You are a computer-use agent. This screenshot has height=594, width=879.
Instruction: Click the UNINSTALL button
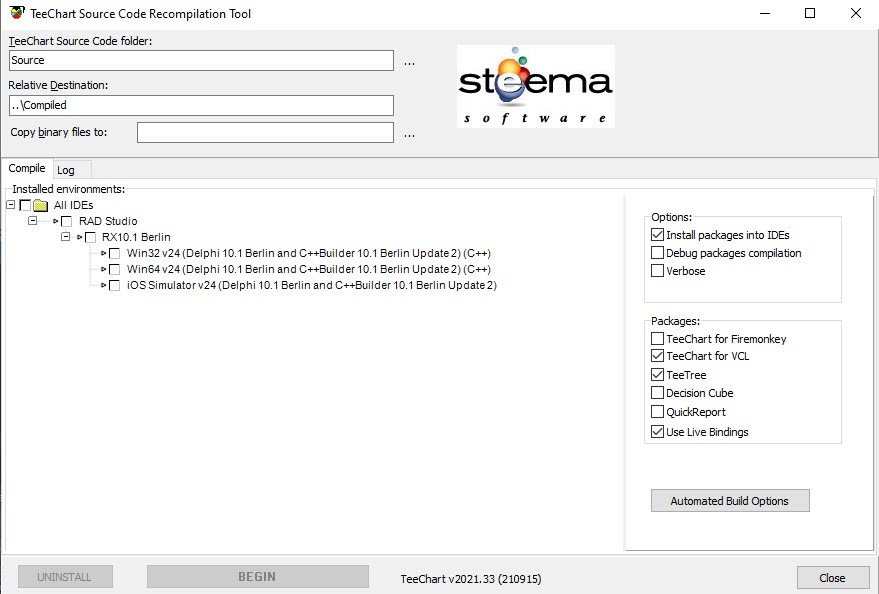click(65, 577)
